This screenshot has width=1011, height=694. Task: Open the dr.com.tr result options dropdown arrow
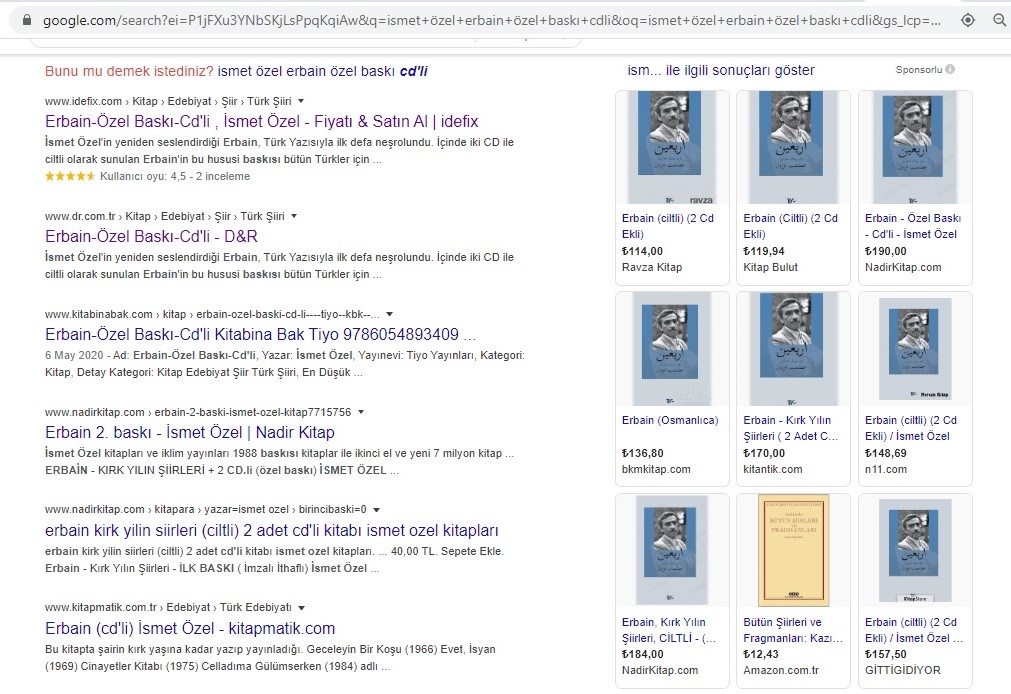[294, 216]
